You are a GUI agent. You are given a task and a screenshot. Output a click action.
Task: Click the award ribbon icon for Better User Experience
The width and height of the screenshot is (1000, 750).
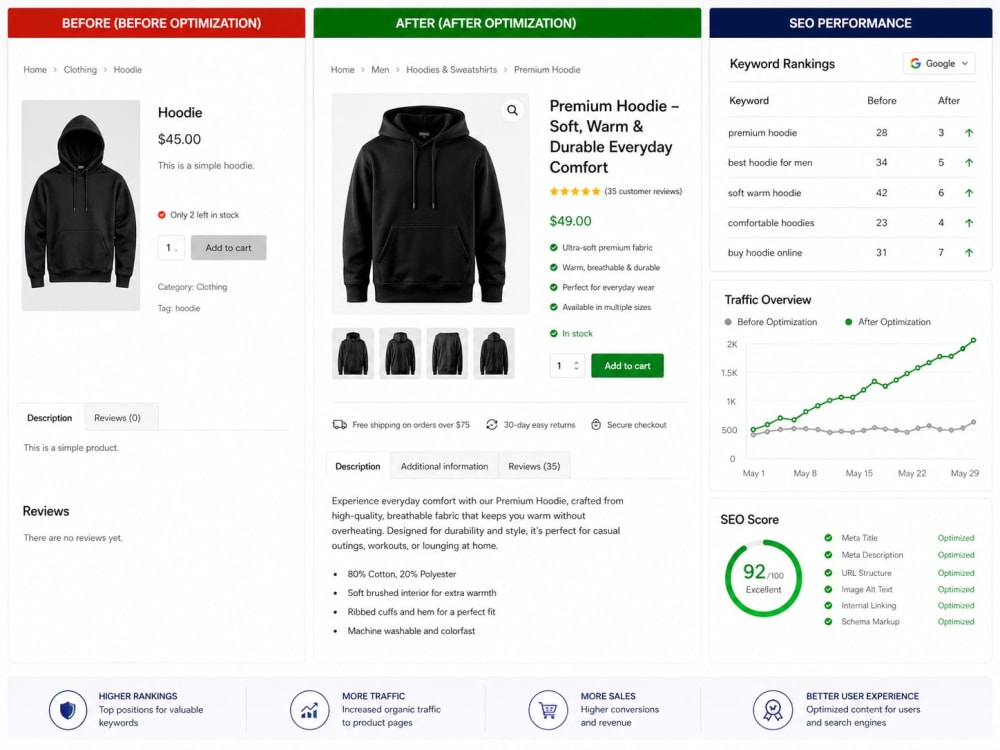[772, 710]
